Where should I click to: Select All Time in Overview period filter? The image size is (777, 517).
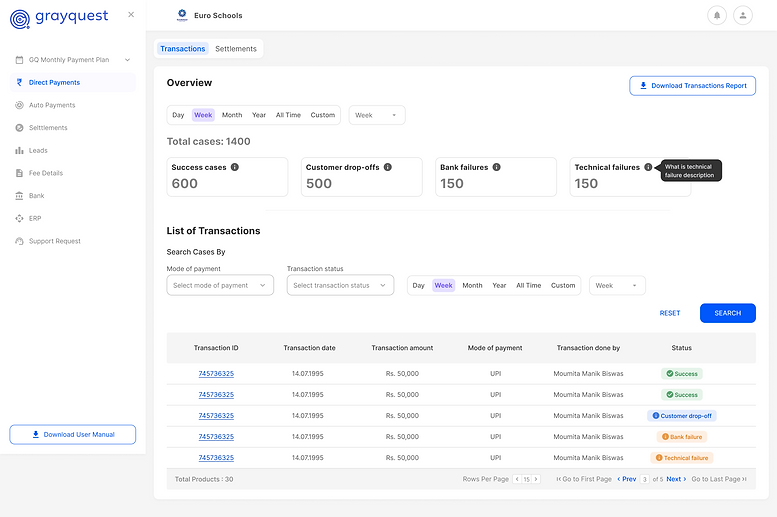pyautogui.click(x=288, y=115)
